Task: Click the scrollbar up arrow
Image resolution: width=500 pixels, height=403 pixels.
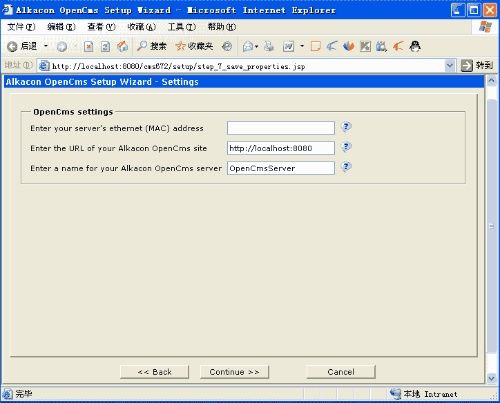Action: [491, 81]
